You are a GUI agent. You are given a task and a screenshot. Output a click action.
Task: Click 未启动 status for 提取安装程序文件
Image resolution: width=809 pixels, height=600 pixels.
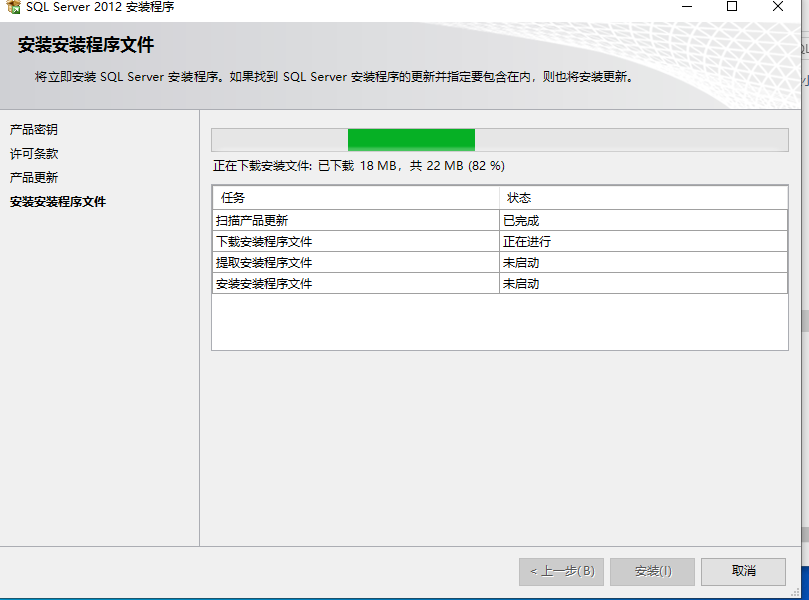643,263
